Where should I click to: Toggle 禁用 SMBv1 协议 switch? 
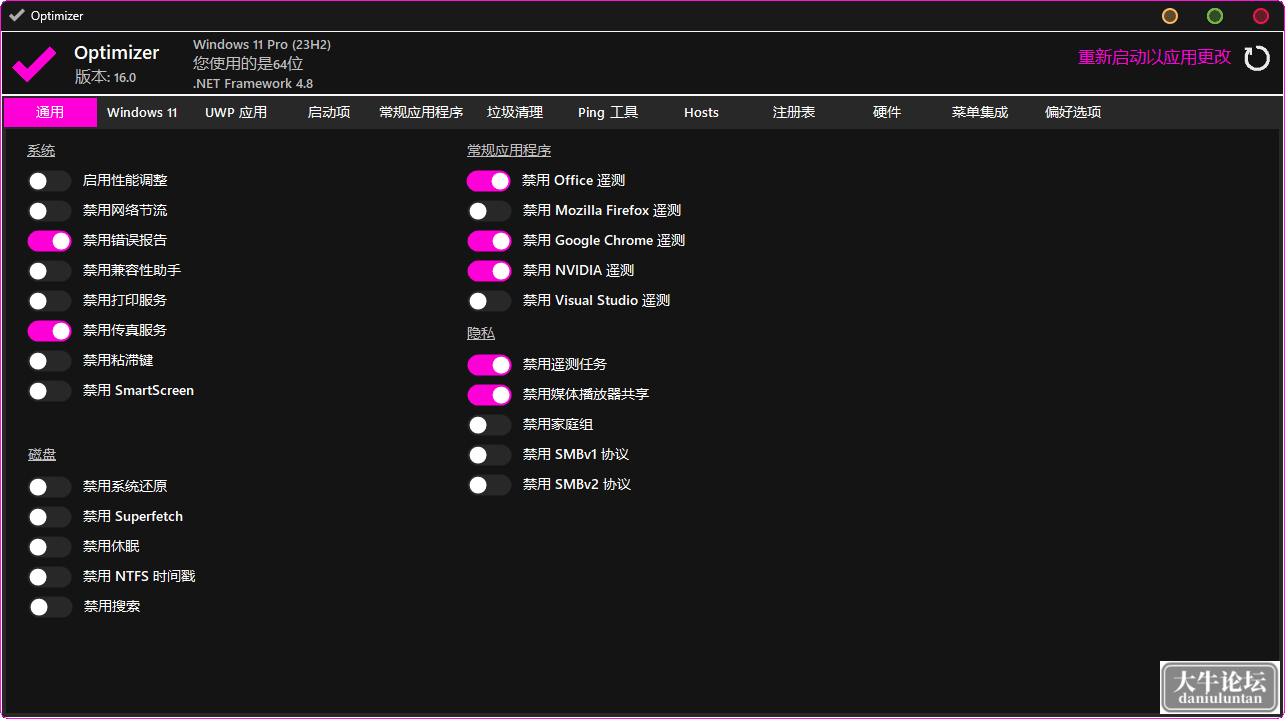pos(489,455)
